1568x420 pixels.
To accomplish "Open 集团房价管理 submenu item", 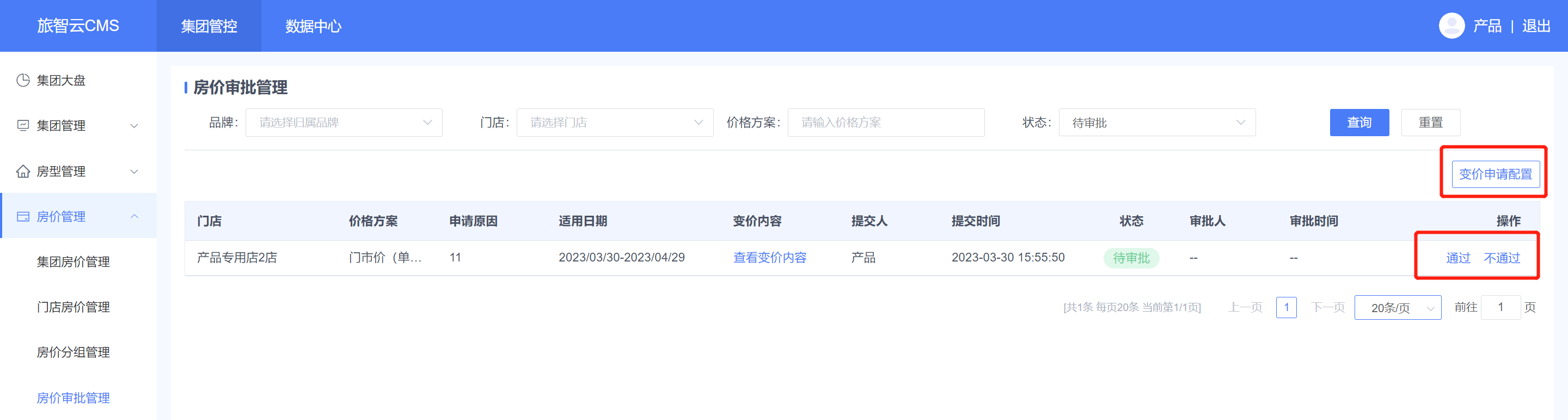I will click(73, 261).
